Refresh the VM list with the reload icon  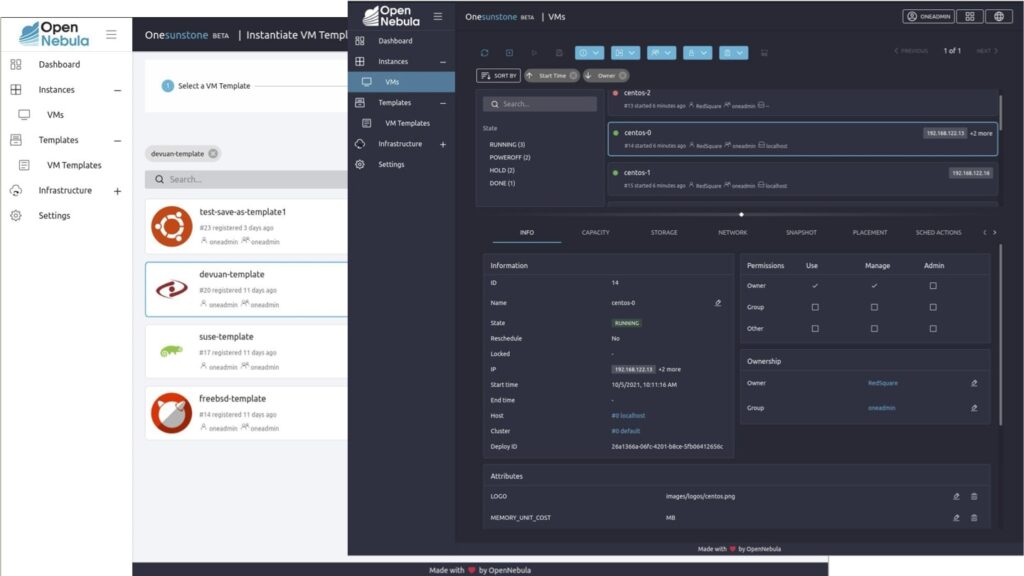click(484, 53)
